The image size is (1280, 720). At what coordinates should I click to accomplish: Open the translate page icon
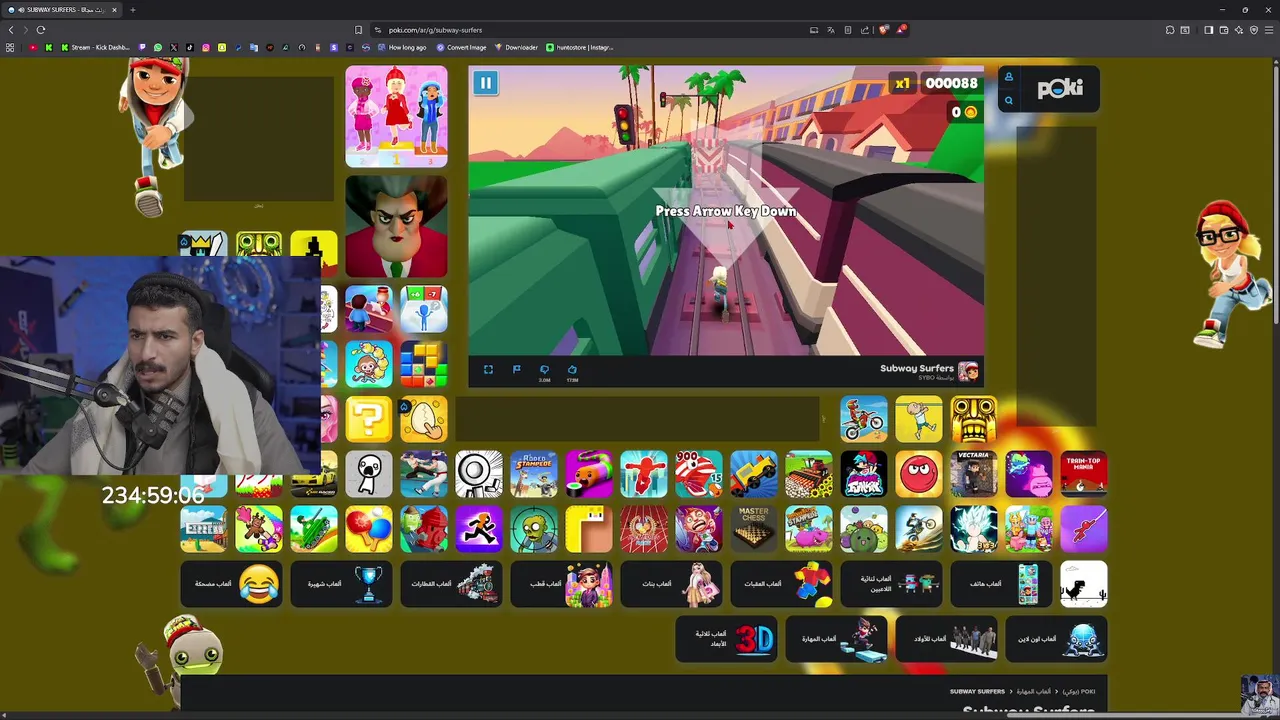click(831, 30)
